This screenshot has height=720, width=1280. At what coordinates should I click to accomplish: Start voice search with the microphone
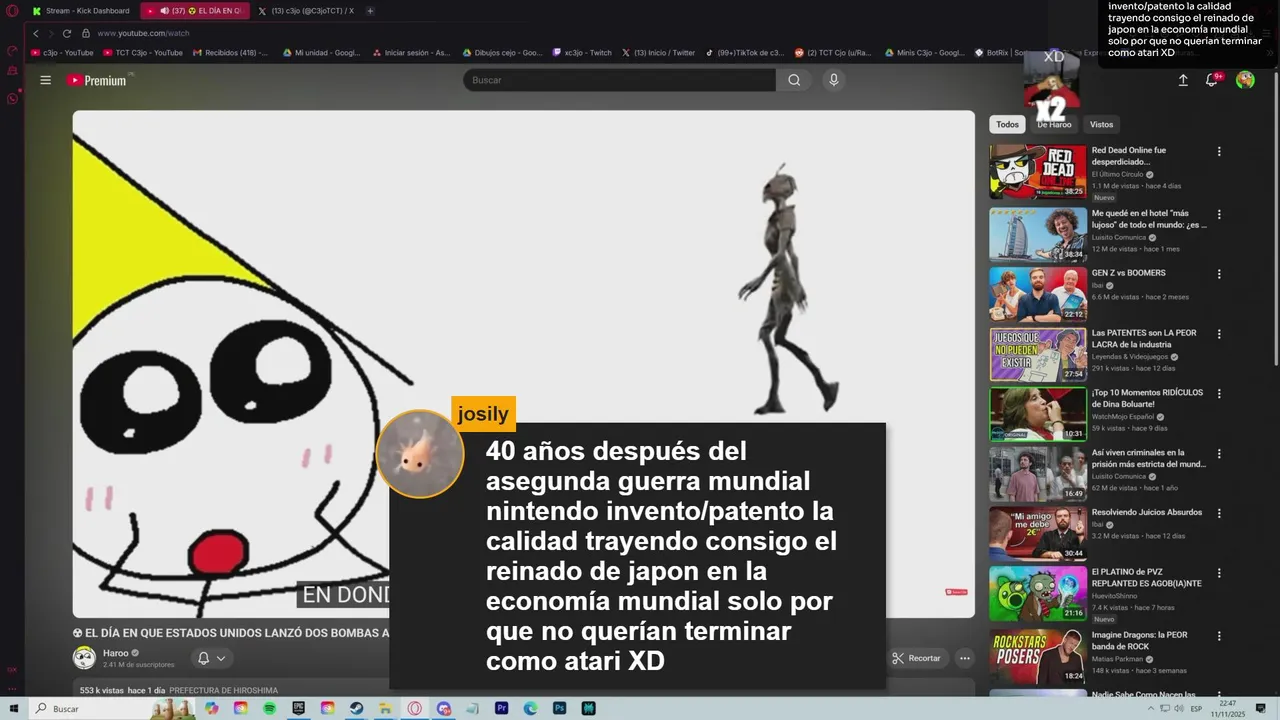click(833, 80)
